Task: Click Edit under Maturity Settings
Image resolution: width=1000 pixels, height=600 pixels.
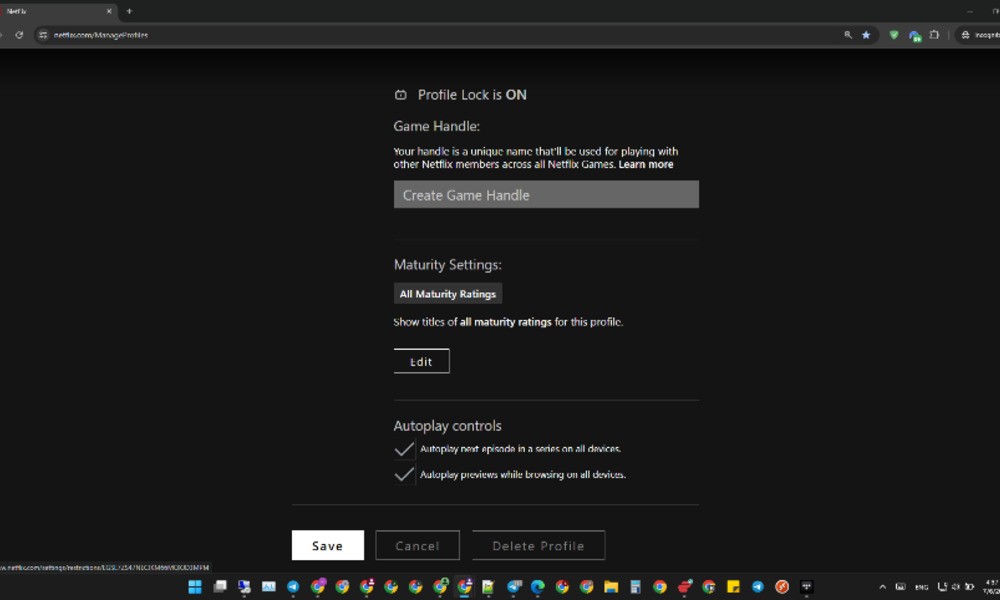Action: [x=422, y=362]
